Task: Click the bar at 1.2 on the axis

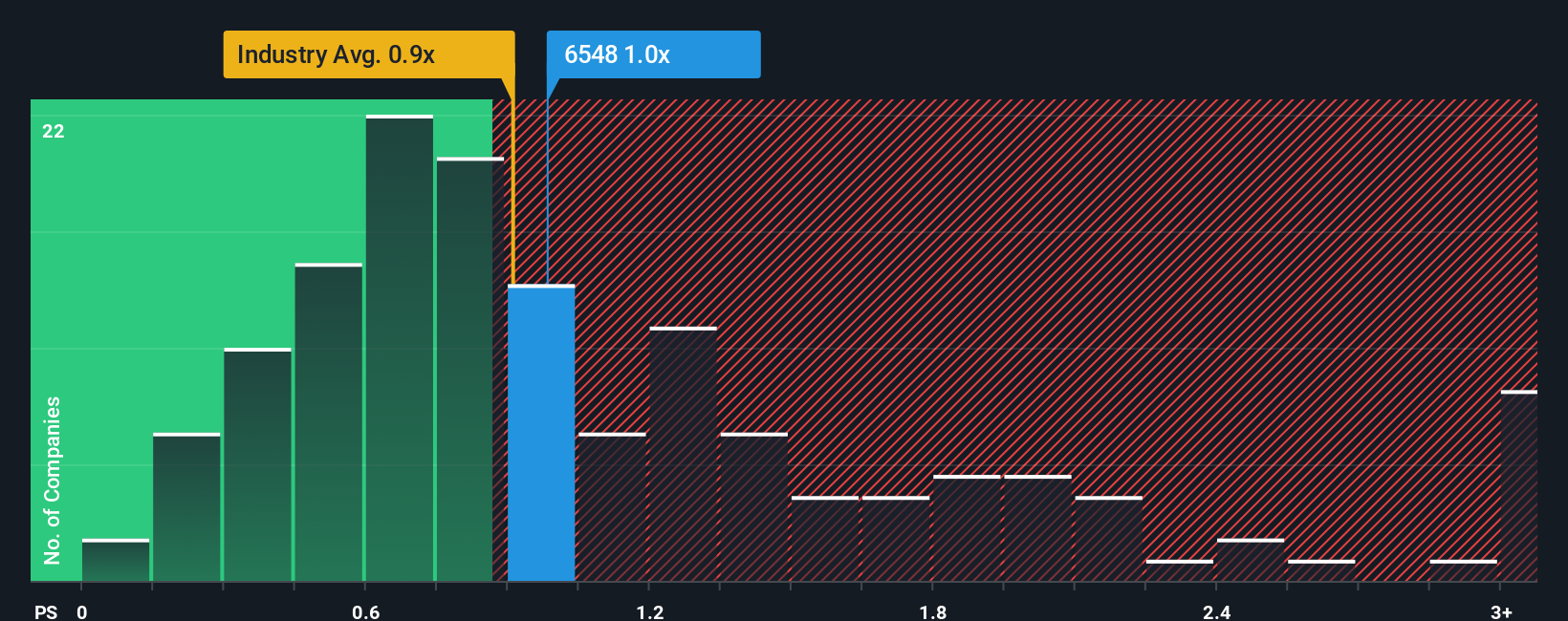Action: tap(683, 454)
